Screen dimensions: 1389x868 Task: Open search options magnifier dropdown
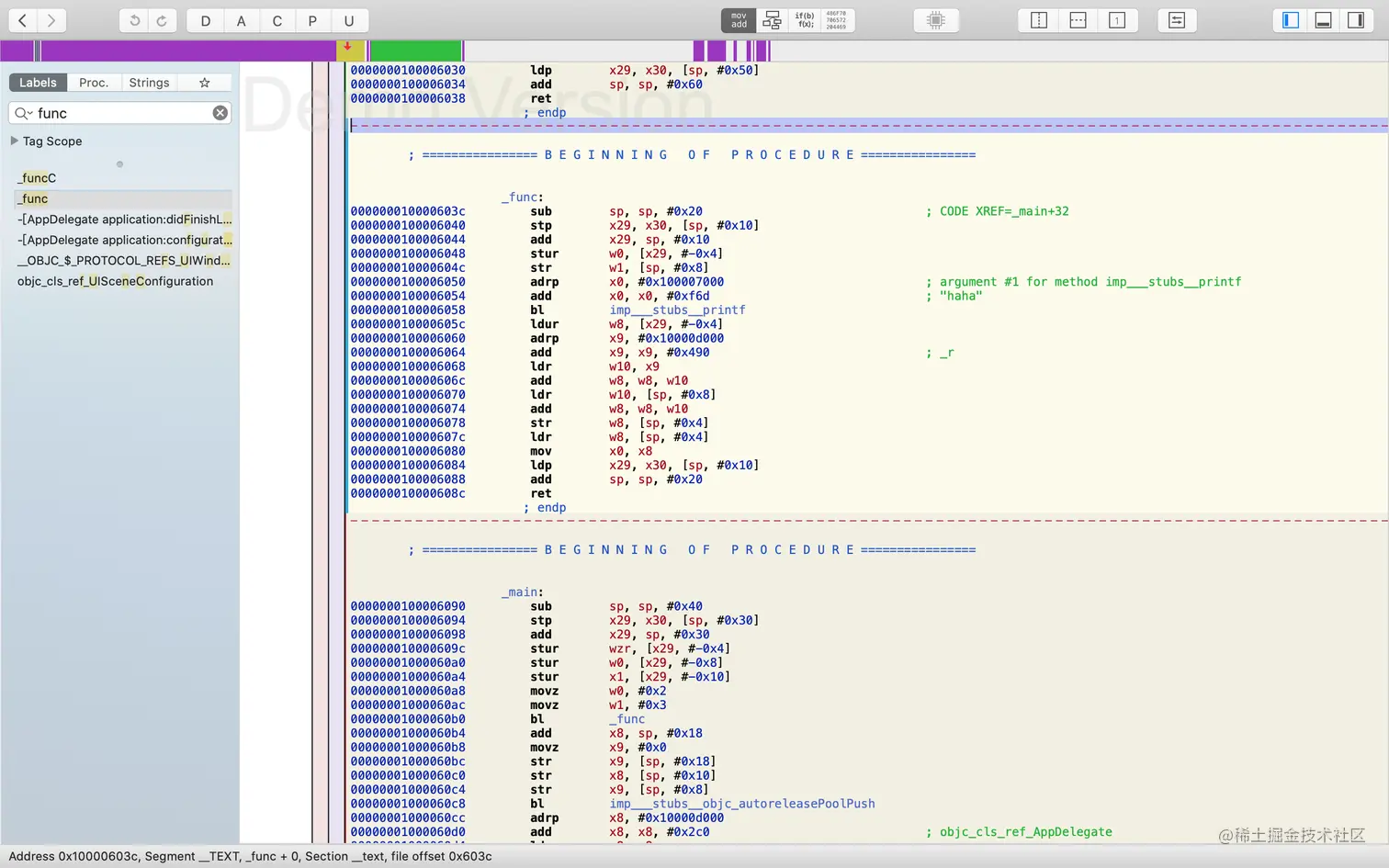click(23, 113)
